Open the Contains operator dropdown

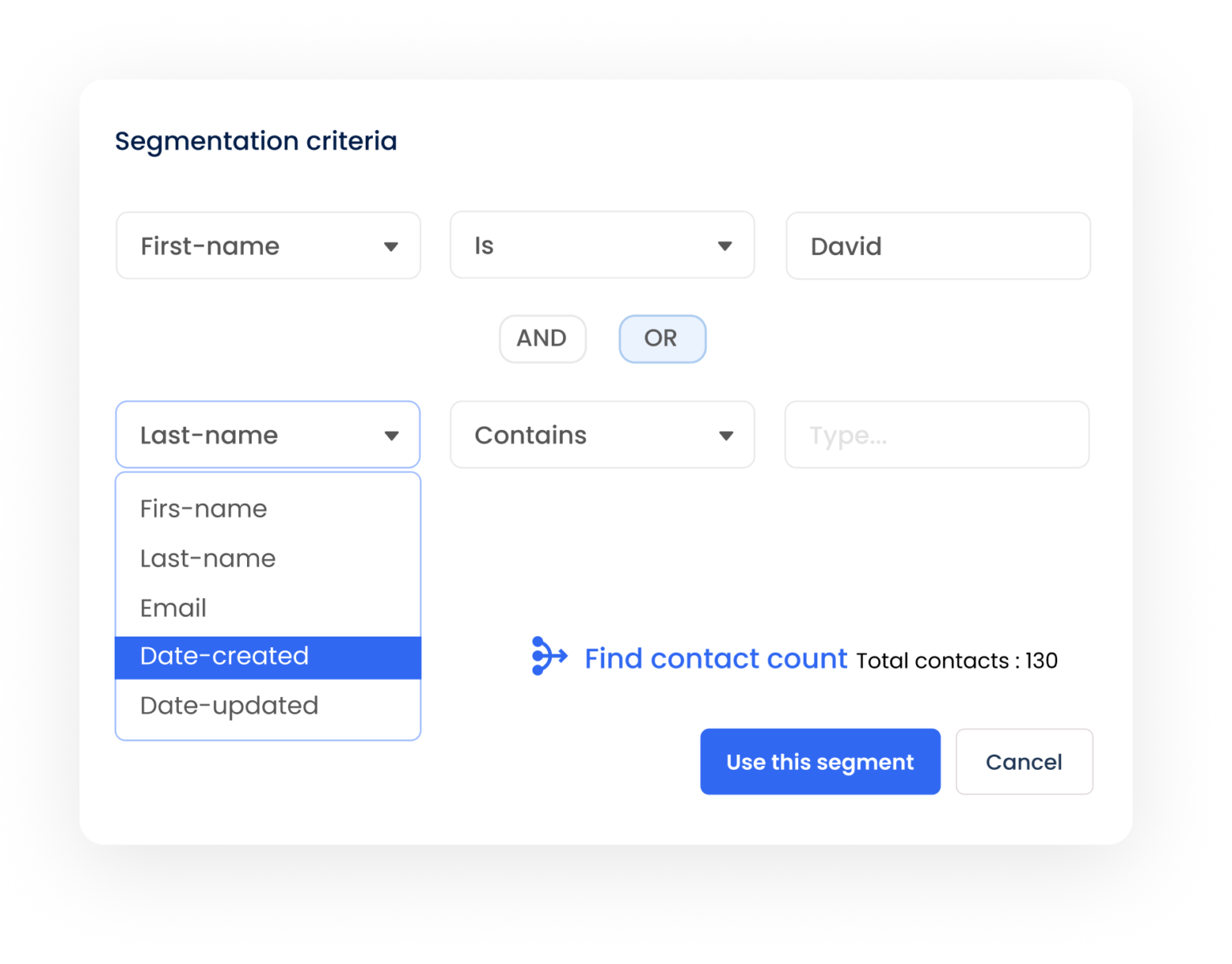[602, 435]
